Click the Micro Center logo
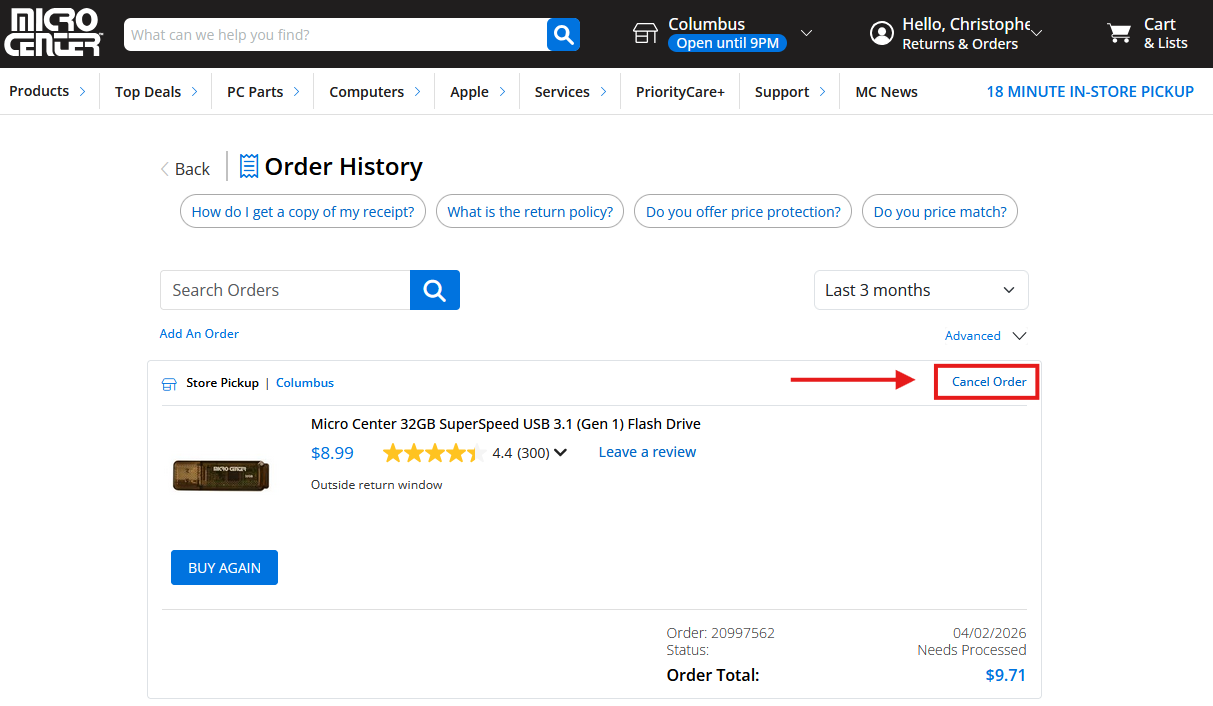Screen dimensions: 1213x706 pos(53,33)
